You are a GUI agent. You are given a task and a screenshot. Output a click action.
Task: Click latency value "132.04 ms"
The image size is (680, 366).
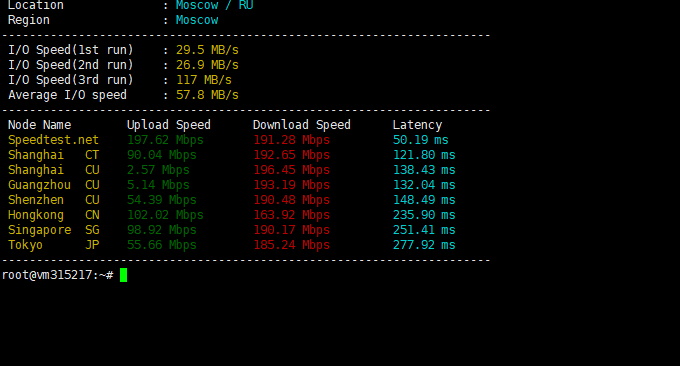[424, 185]
